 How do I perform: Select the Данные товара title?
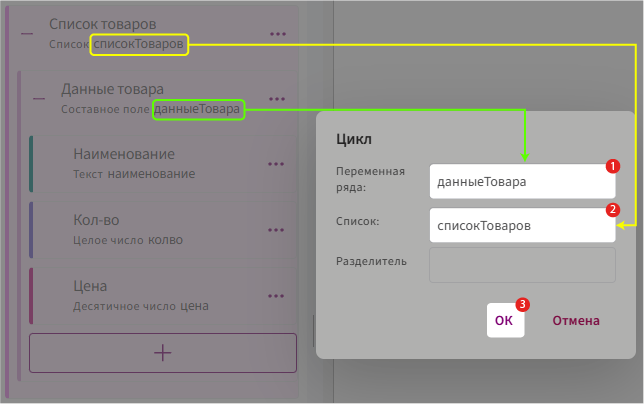pyautogui.click(x=113, y=89)
